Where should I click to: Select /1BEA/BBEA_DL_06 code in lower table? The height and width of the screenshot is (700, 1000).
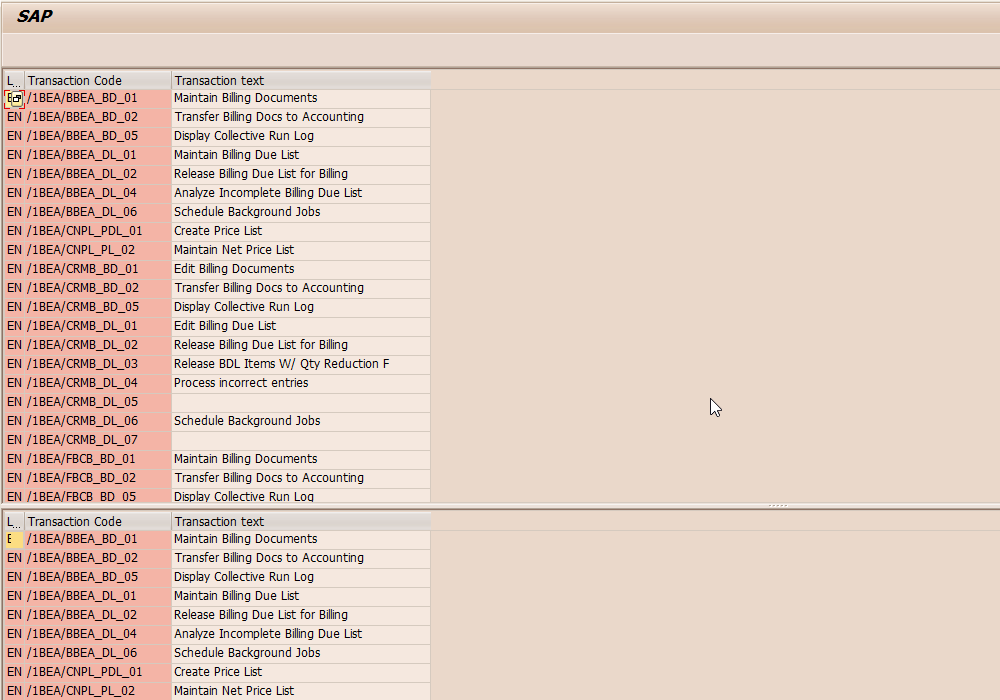pos(98,653)
